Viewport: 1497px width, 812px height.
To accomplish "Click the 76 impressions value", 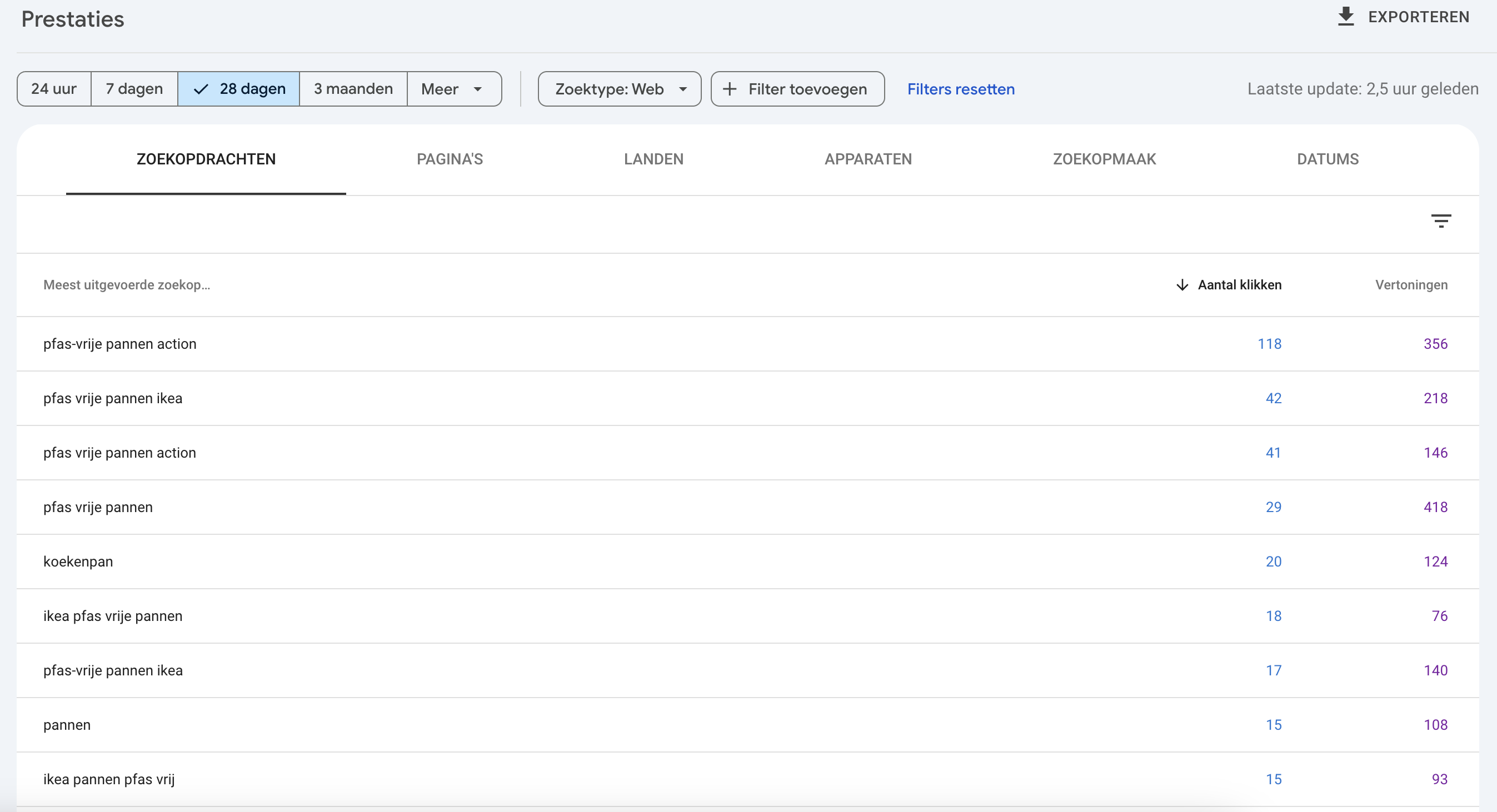I will [x=1439, y=616].
